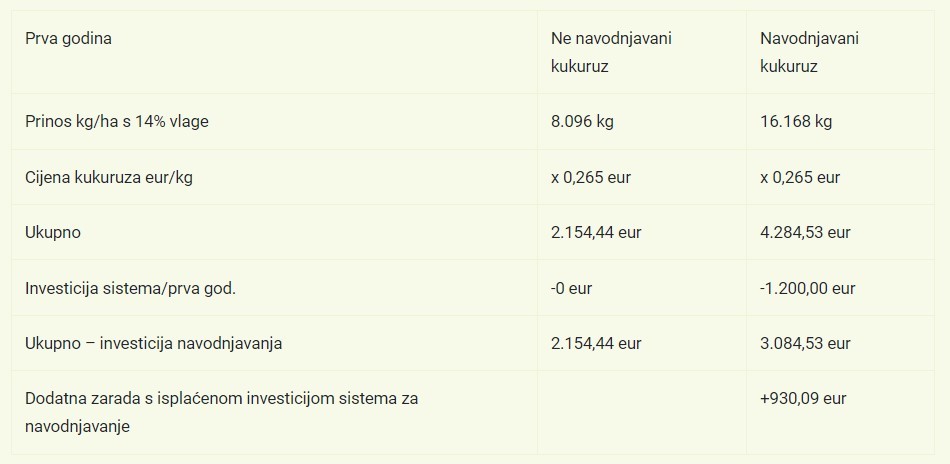Select the -0 eur investment value
Image resolution: width=950 pixels, height=464 pixels.
tap(571, 288)
